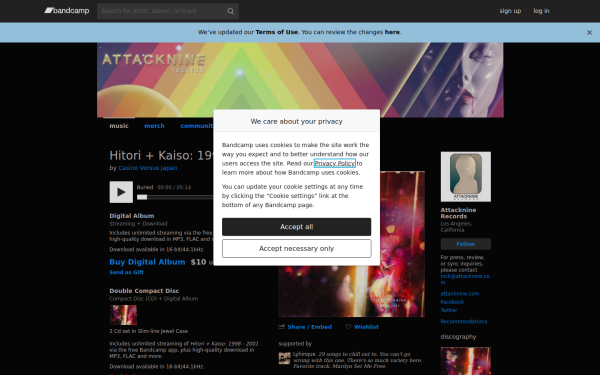Click Send as Gift
This screenshot has height=375, width=600.
[x=126, y=272]
